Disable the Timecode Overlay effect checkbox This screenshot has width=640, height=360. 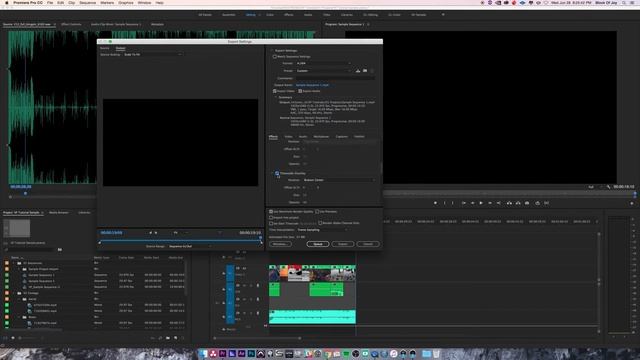point(277,173)
